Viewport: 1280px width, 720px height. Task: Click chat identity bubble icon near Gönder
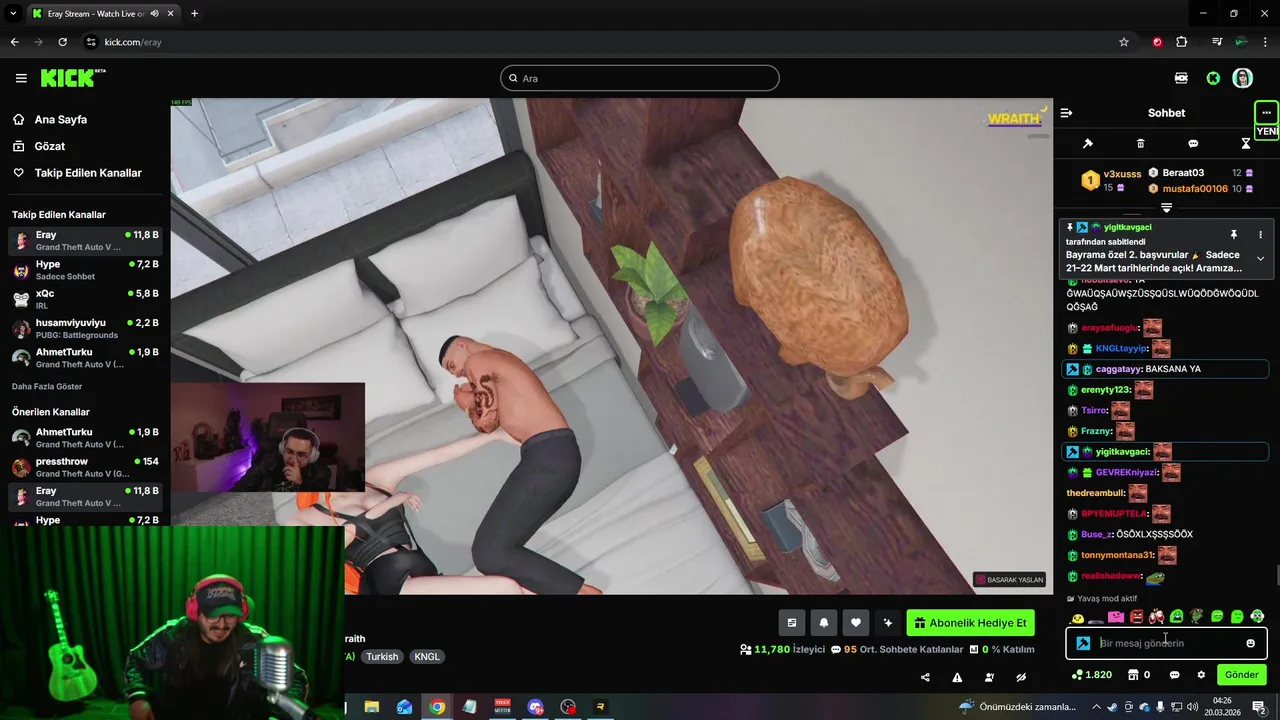point(1174,675)
